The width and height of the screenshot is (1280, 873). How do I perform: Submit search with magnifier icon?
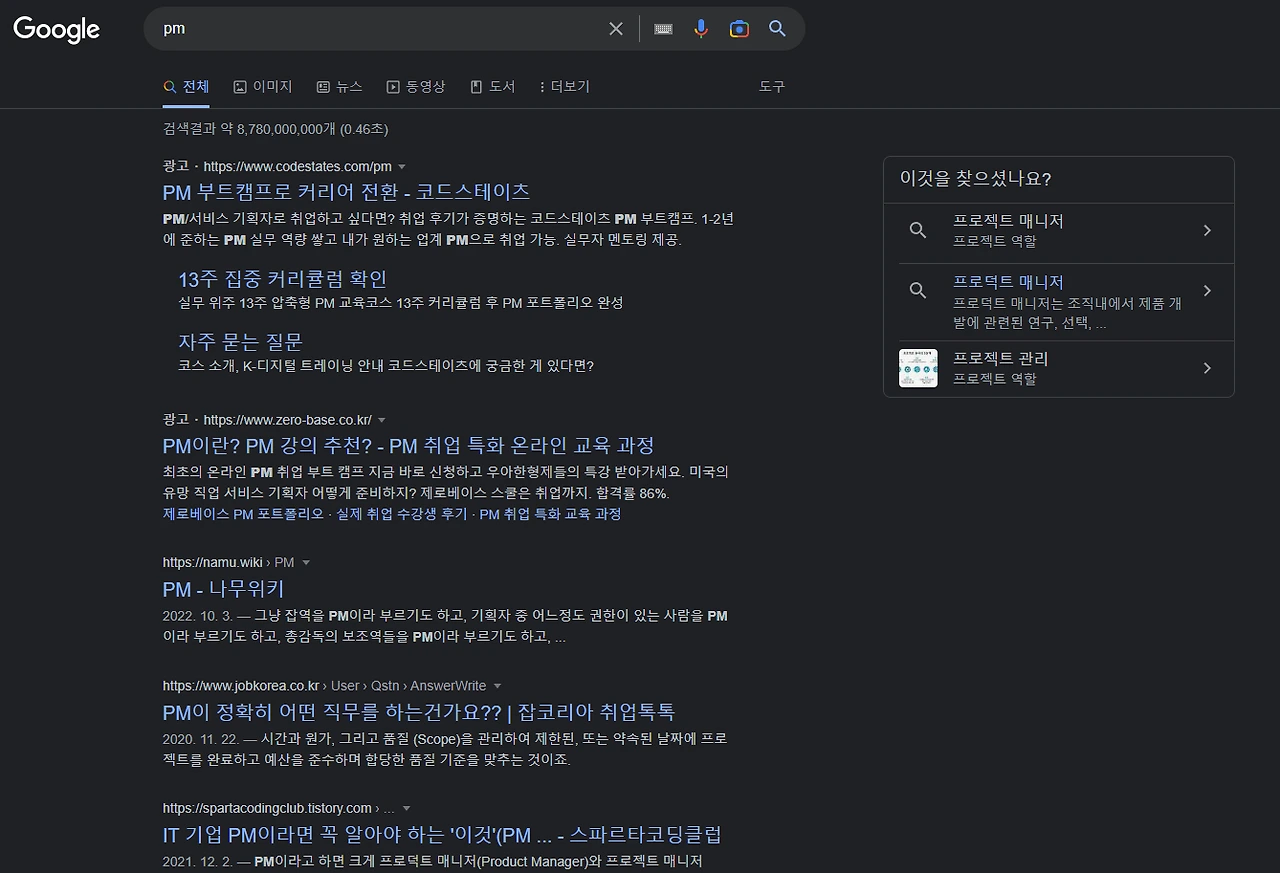point(777,29)
